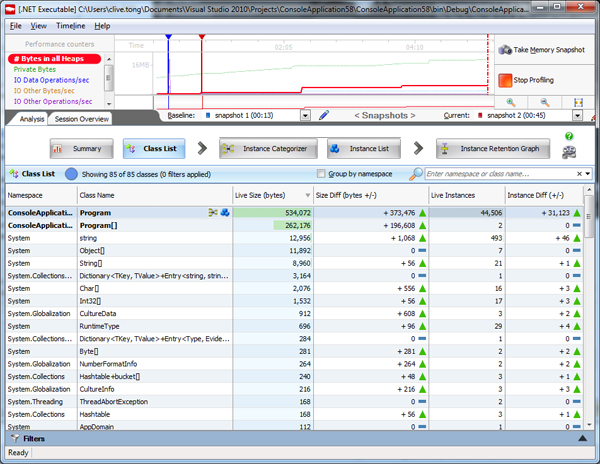Click the application icon in title bar
Viewport: 600px width, 464px height.
point(10,9)
